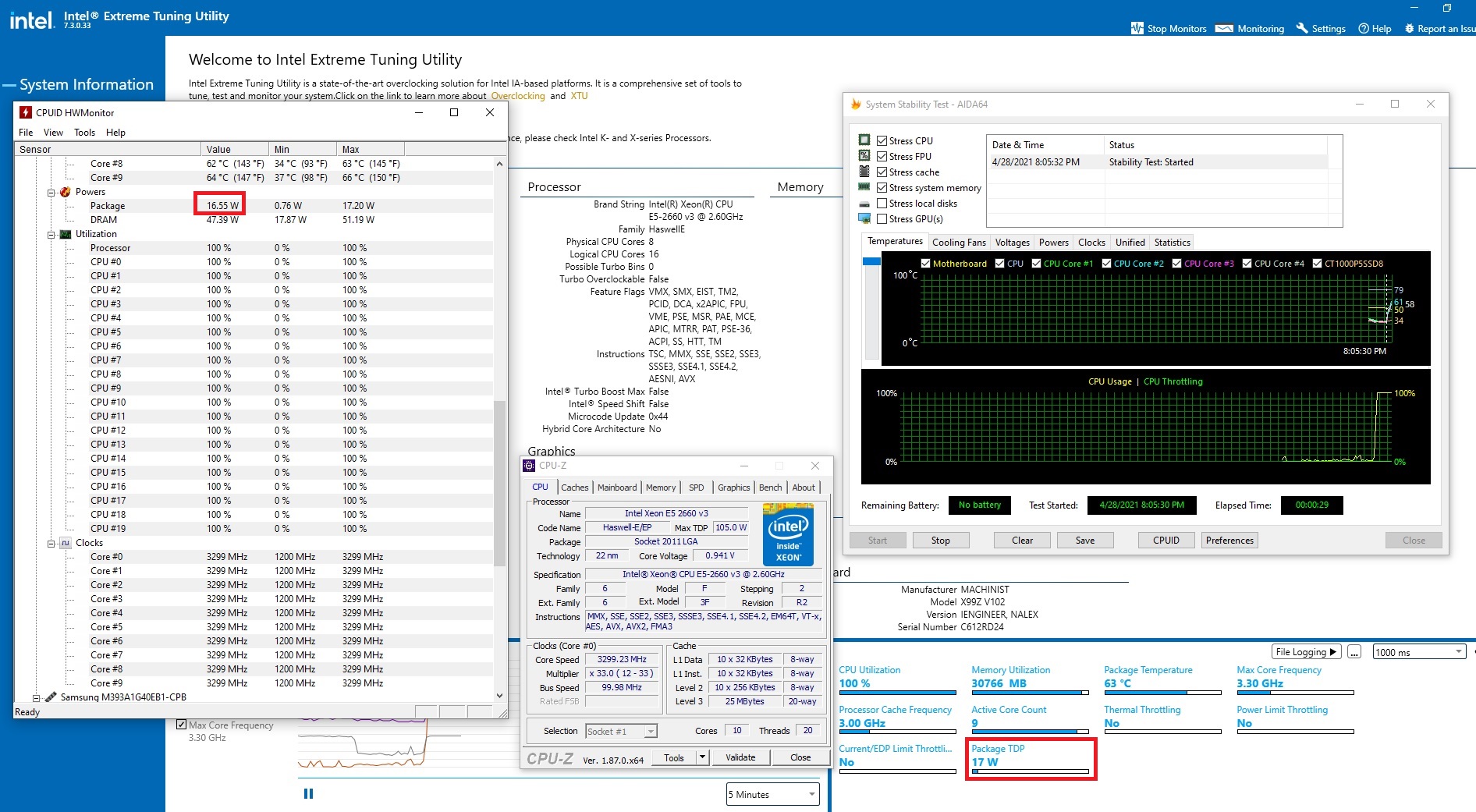Click the Help question mark icon
Screen dimensions: 1476x812
pyautogui.click(x=1364, y=28)
